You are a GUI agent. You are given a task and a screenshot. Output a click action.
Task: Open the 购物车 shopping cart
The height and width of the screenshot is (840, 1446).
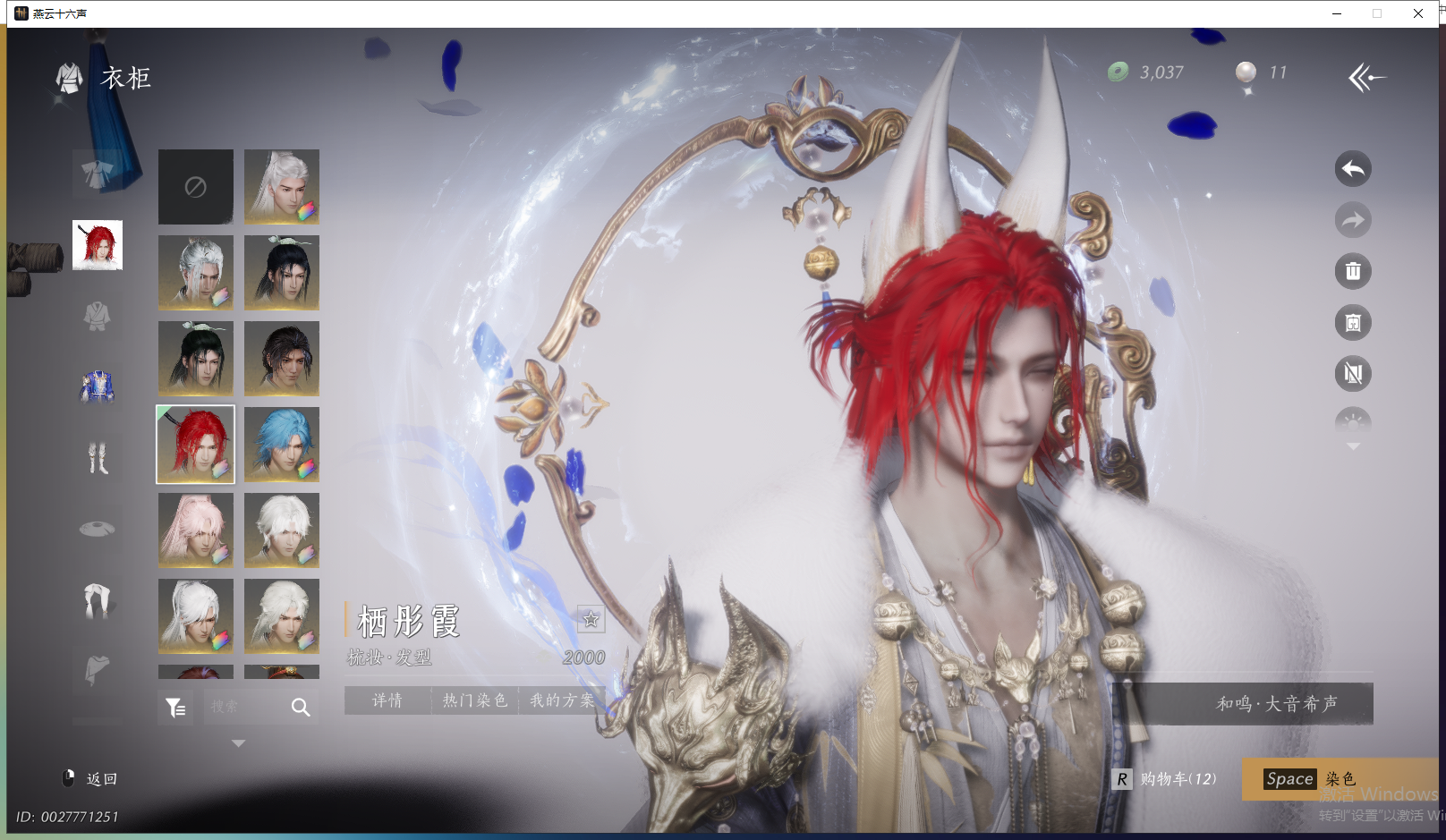tap(1167, 779)
